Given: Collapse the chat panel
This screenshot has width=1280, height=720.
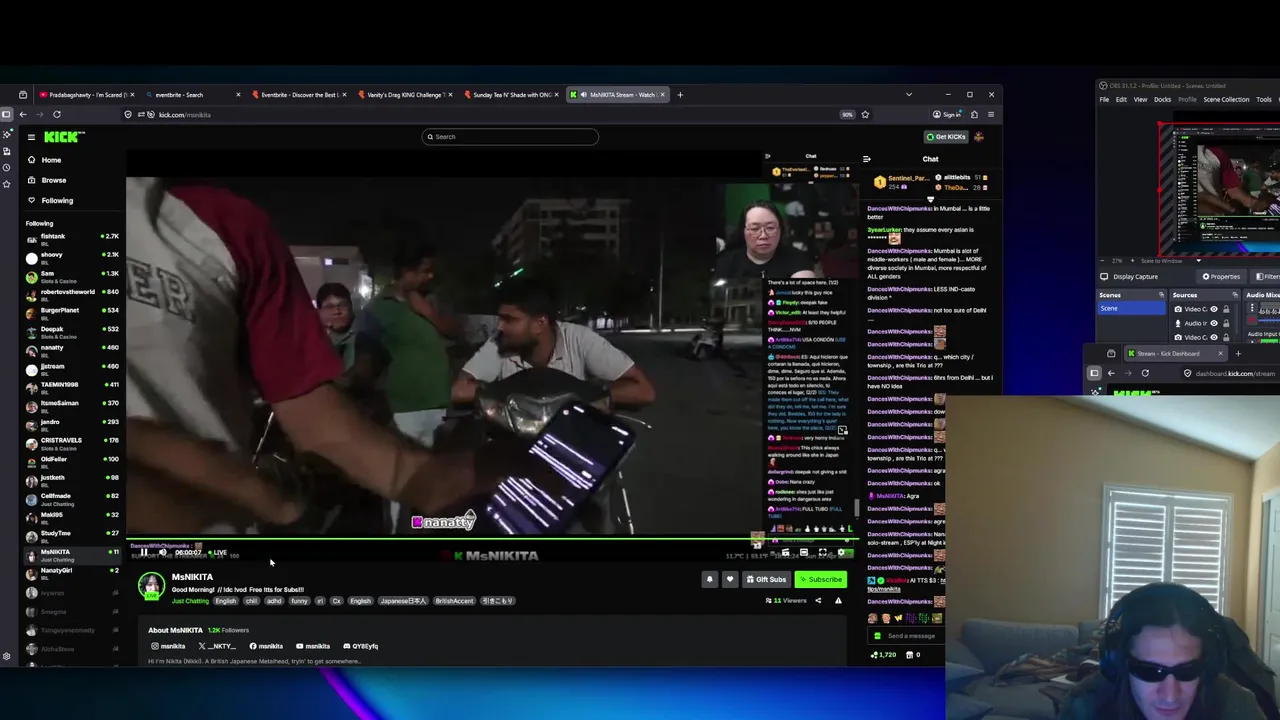Looking at the screenshot, I should coord(866,159).
